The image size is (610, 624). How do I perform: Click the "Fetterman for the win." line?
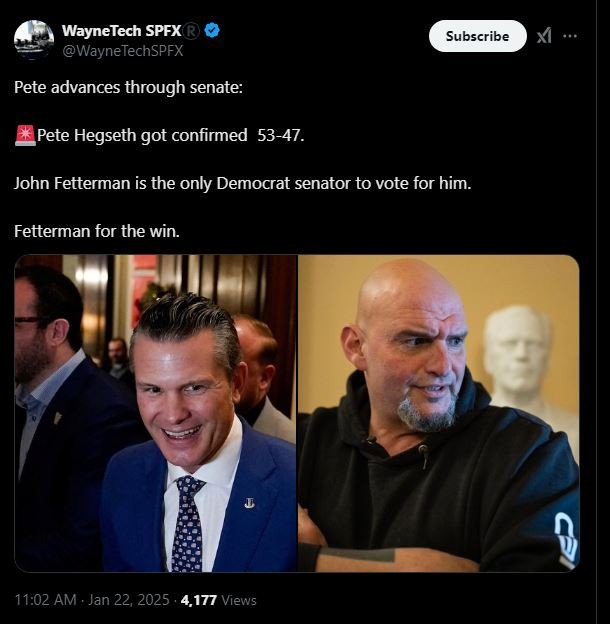click(x=96, y=232)
